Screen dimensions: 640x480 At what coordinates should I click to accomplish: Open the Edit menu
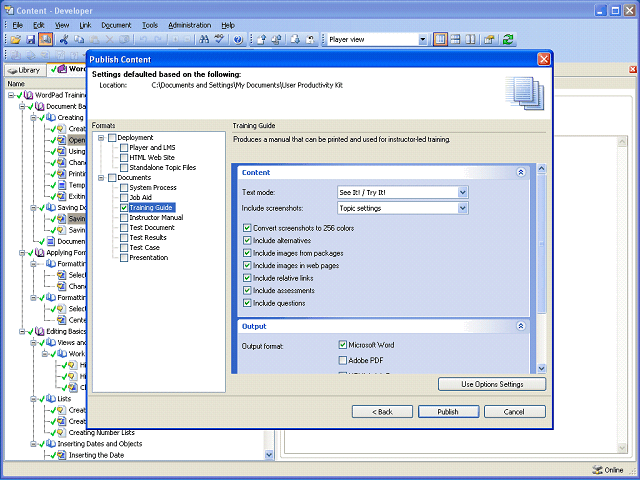pos(39,25)
